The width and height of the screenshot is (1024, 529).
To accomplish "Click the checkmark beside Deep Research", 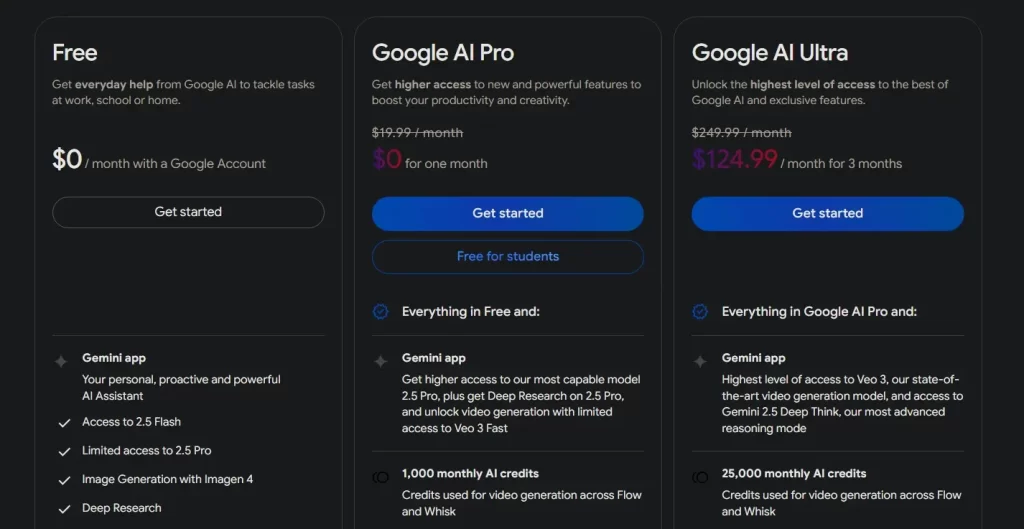I will pos(64,509).
